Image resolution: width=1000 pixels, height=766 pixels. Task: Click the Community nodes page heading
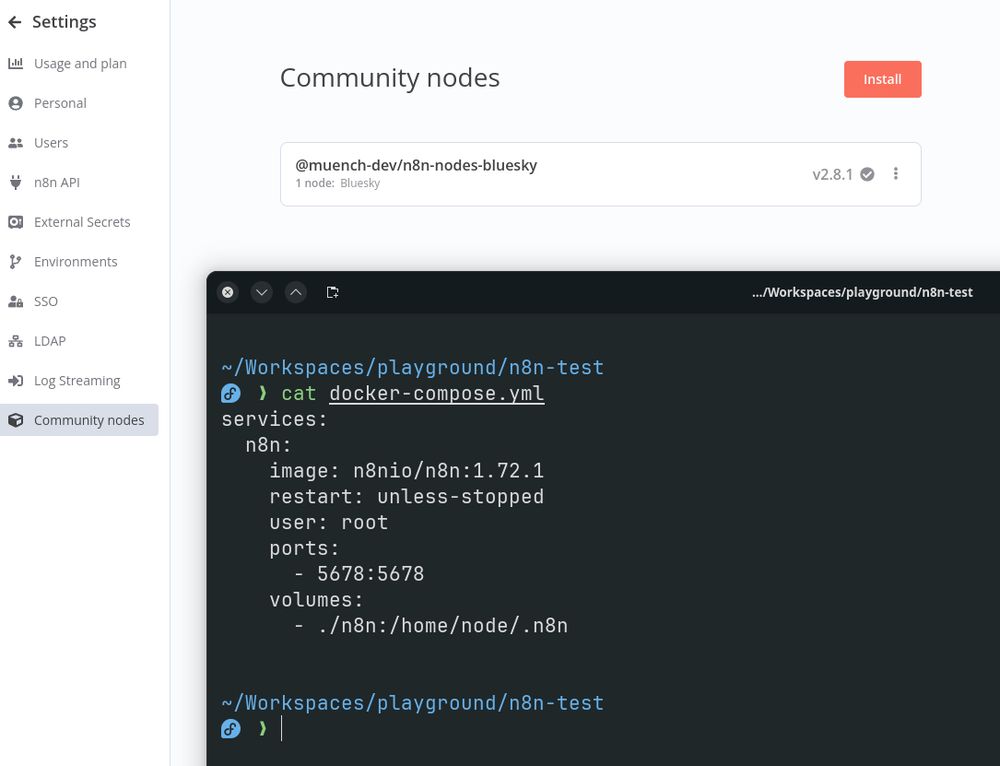point(390,78)
